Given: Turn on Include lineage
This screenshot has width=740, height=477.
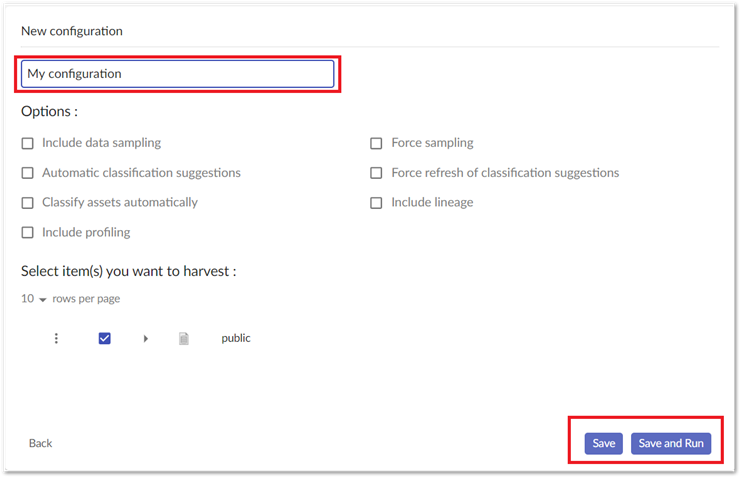Looking at the screenshot, I should [x=377, y=203].
